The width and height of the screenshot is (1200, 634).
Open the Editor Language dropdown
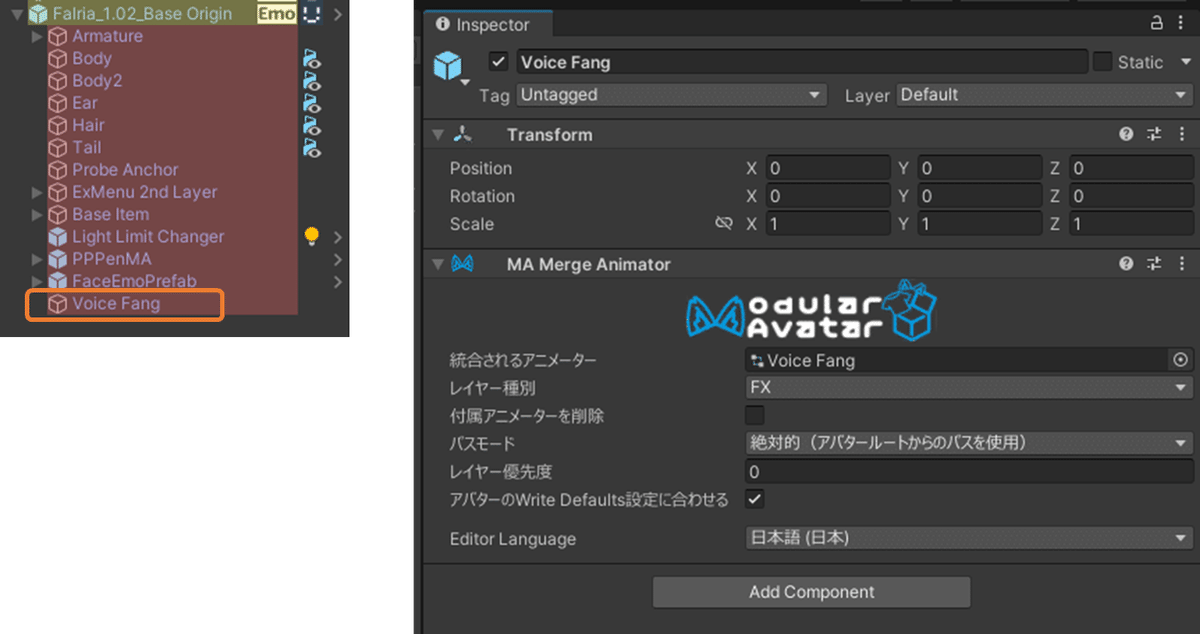coord(969,538)
